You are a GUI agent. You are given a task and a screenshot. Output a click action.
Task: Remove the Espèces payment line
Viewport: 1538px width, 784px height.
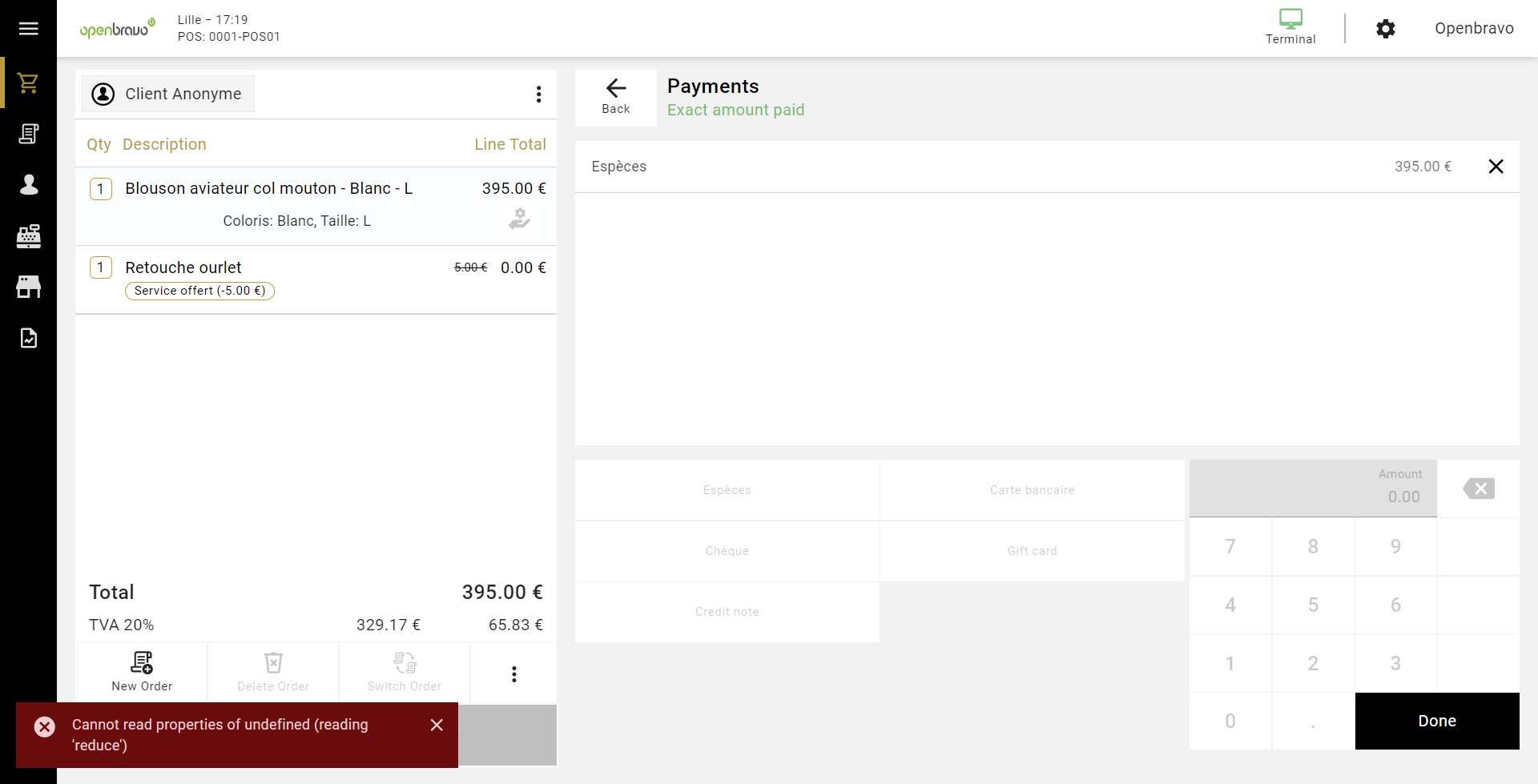click(1495, 167)
